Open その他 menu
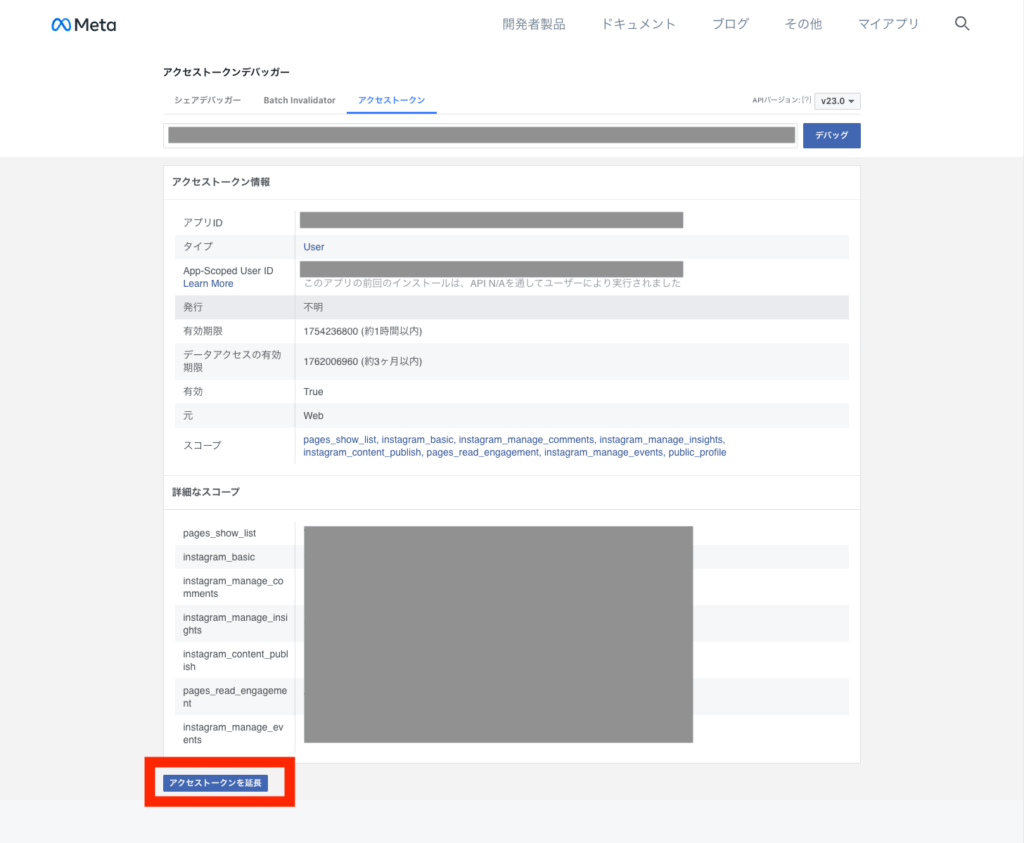The height and width of the screenshot is (843, 1024). [803, 24]
